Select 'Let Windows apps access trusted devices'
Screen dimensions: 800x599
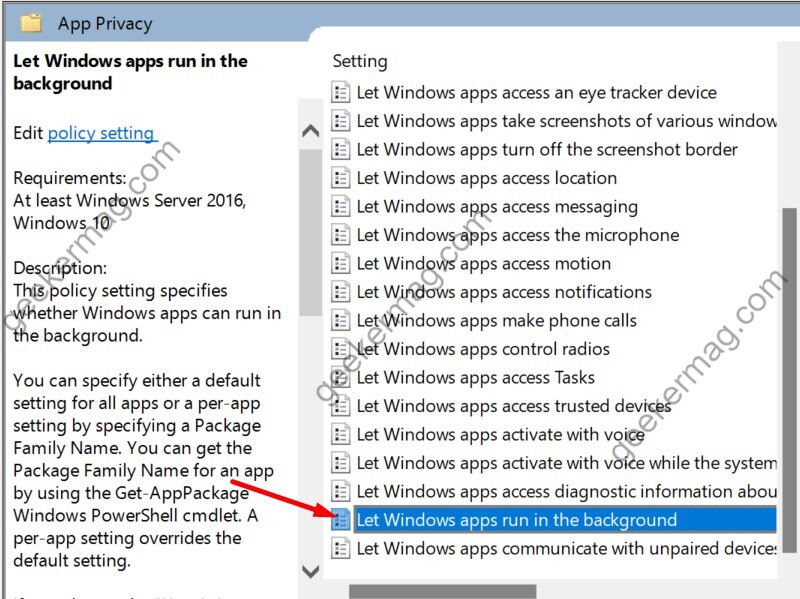click(514, 407)
